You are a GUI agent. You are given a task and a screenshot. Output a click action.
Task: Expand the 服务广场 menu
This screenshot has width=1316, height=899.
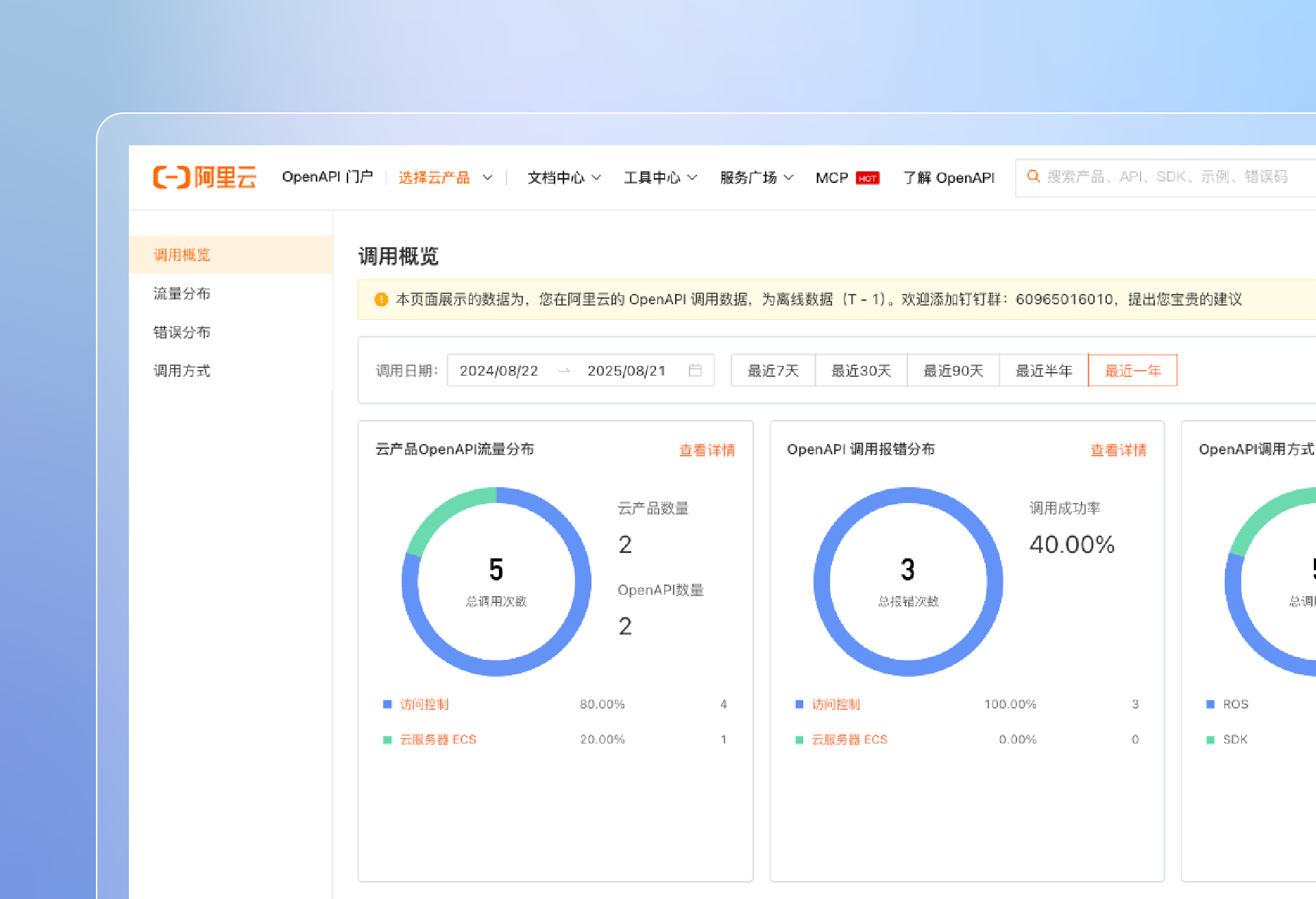pos(757,177)
